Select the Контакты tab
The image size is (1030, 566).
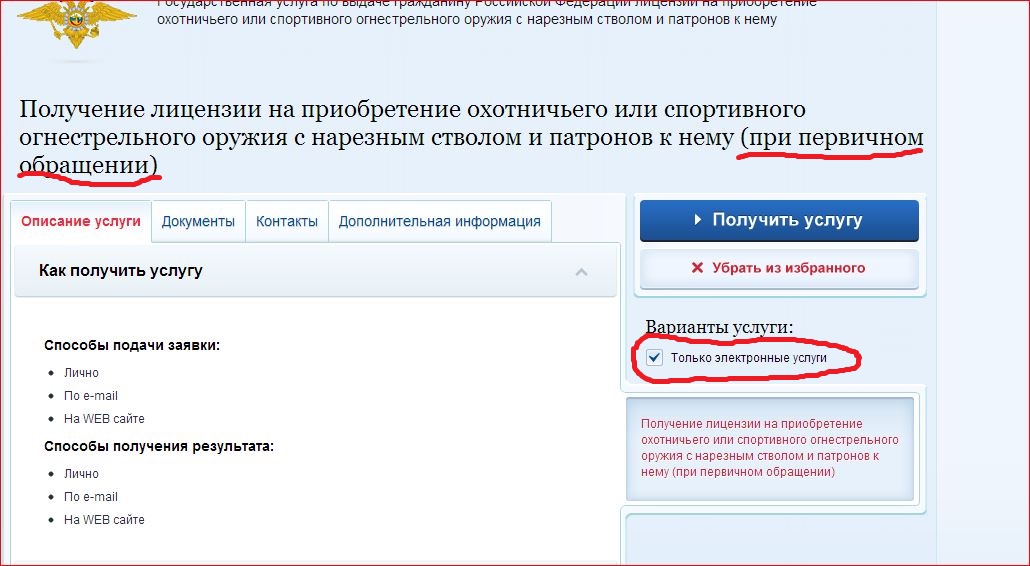(287, 222)
